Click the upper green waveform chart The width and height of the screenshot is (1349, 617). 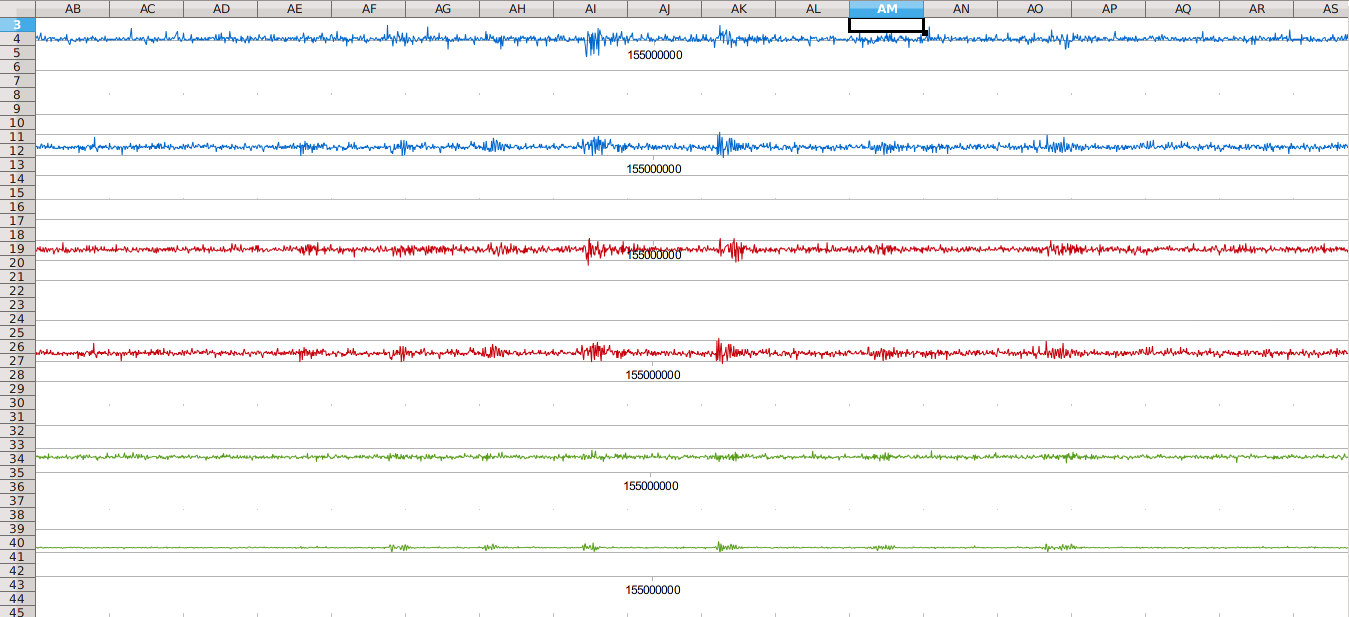692,457
